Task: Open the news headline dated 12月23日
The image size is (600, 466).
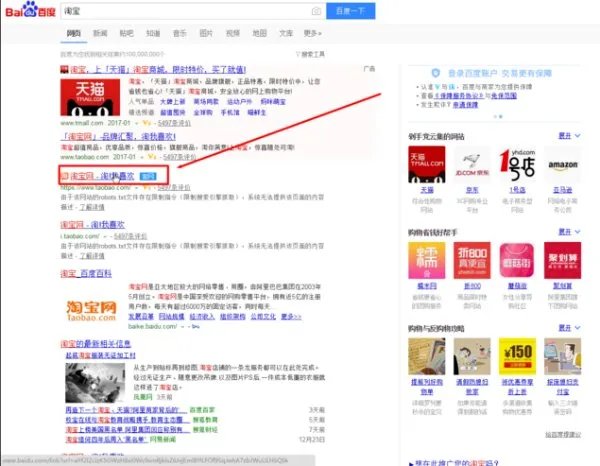Action: click(106, 440)
